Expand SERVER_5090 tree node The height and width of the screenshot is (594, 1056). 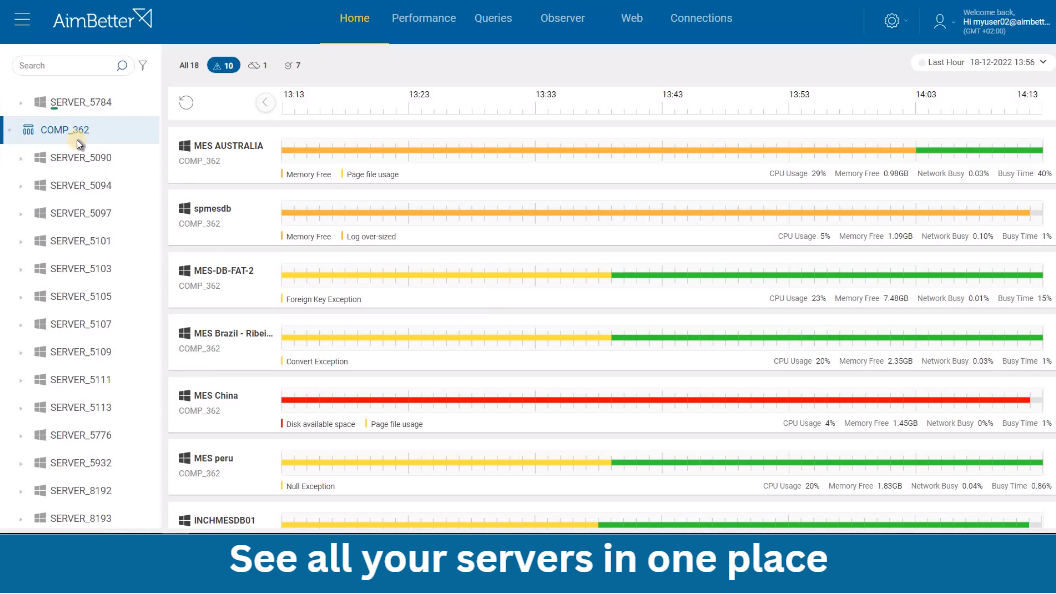[21, 158]
